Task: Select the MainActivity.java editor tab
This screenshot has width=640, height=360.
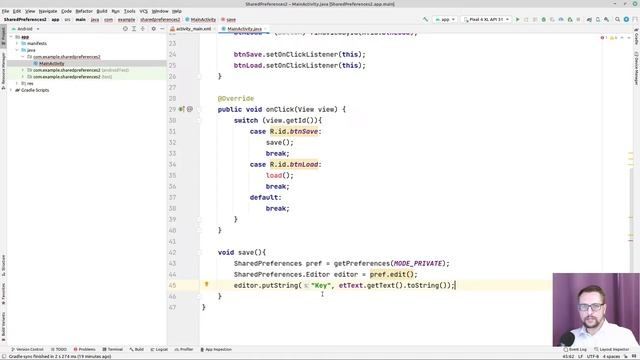Action: pos(244,29)
